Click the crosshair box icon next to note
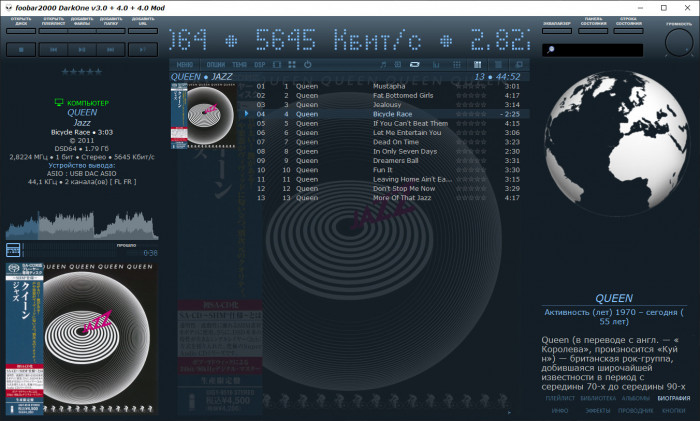The width and height of the screenshot is (700, 421). click(398, 65)
